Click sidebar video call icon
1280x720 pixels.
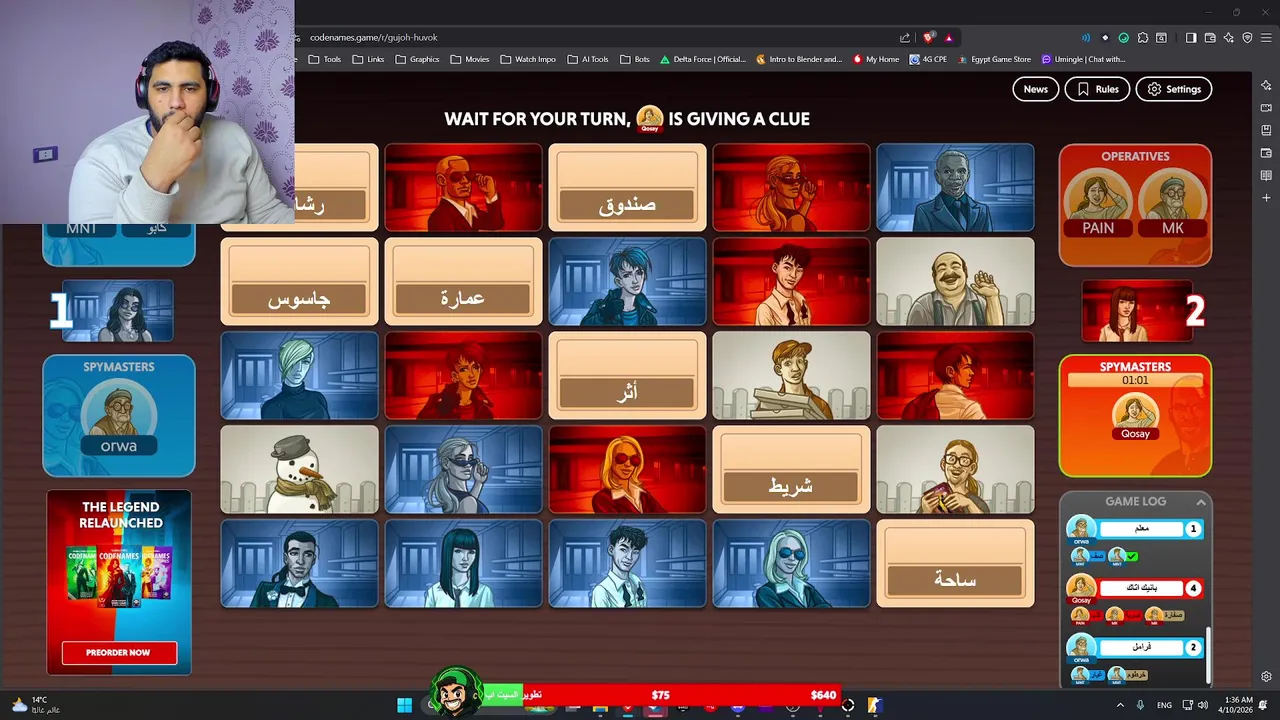click(1266, 108)
